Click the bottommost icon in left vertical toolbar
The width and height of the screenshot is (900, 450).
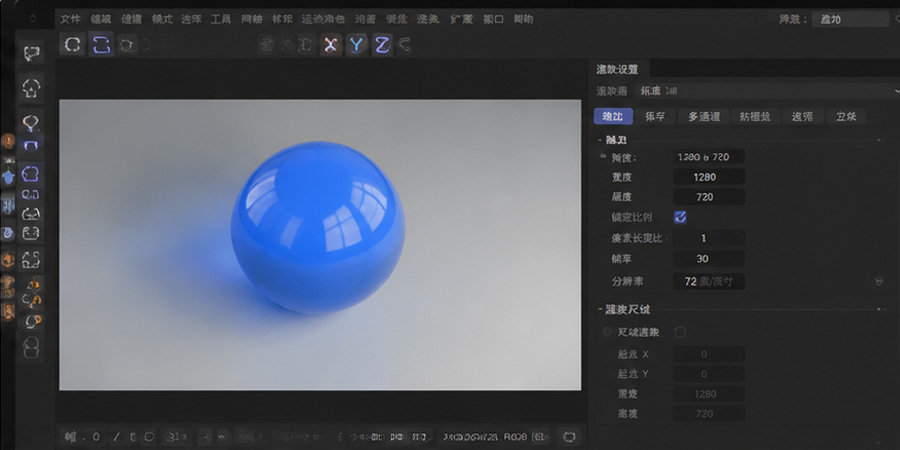coord(31,346)
